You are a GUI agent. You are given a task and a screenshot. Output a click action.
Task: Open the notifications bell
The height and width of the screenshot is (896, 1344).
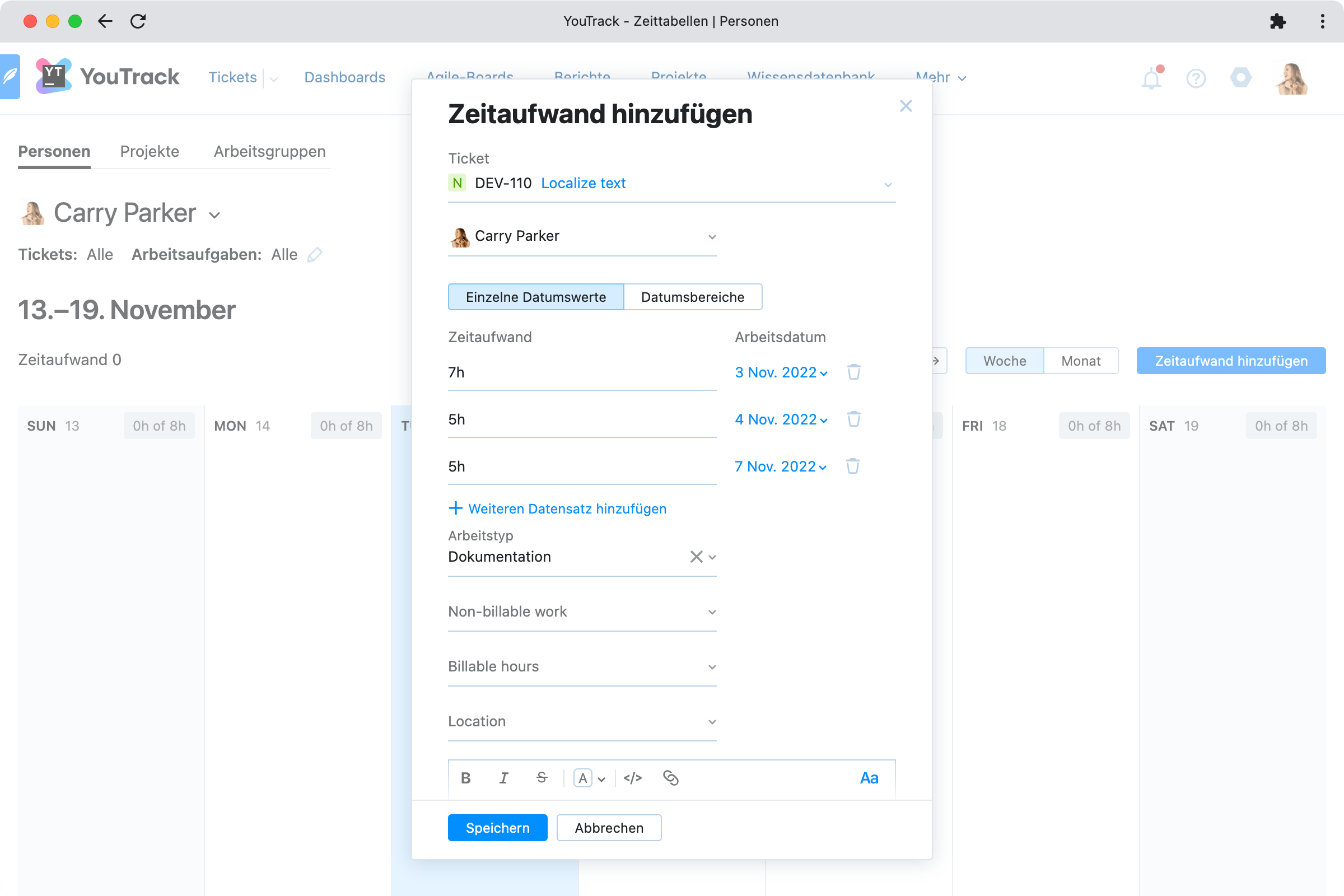1151,78
